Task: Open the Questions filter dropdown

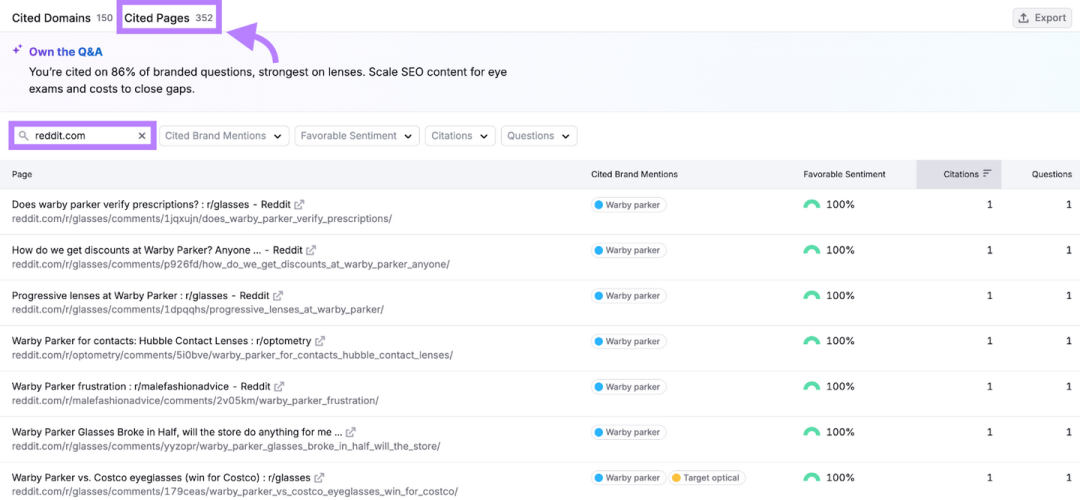Action: [x=539, y=136]
